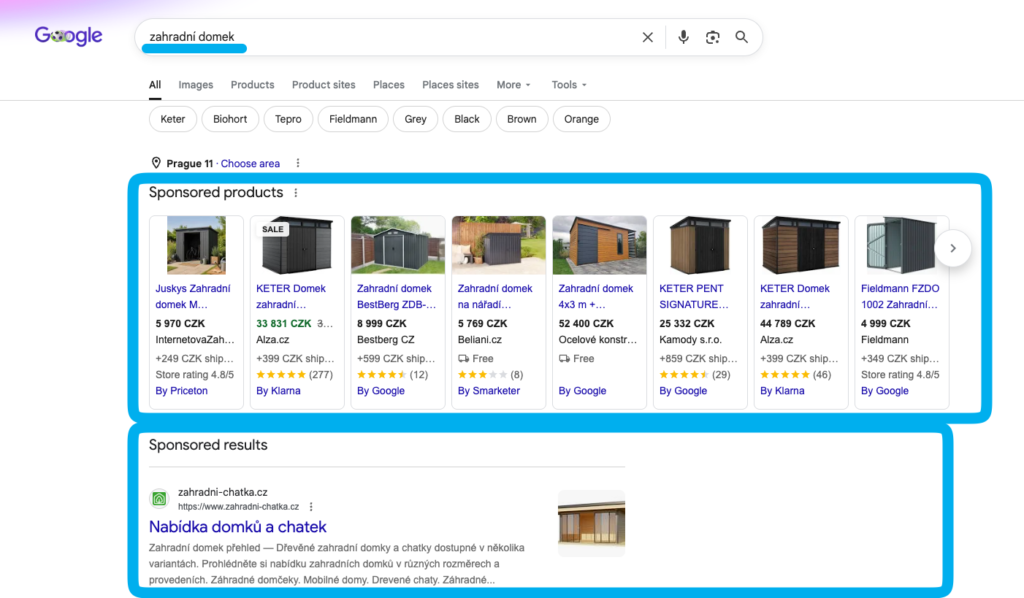Viewport: 1024px width, 598px height.
Task: Filter by the Grey color chip
Action: tap(415, 119)
